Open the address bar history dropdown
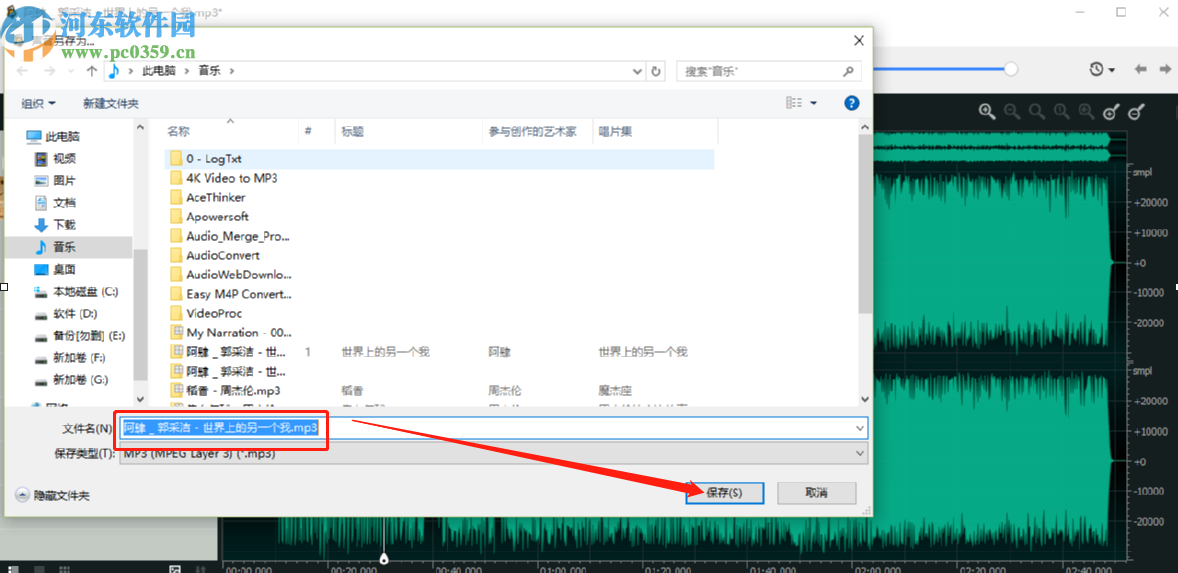Image resolution: width=1178 pixels, height=573 pixels. (638, 71)
